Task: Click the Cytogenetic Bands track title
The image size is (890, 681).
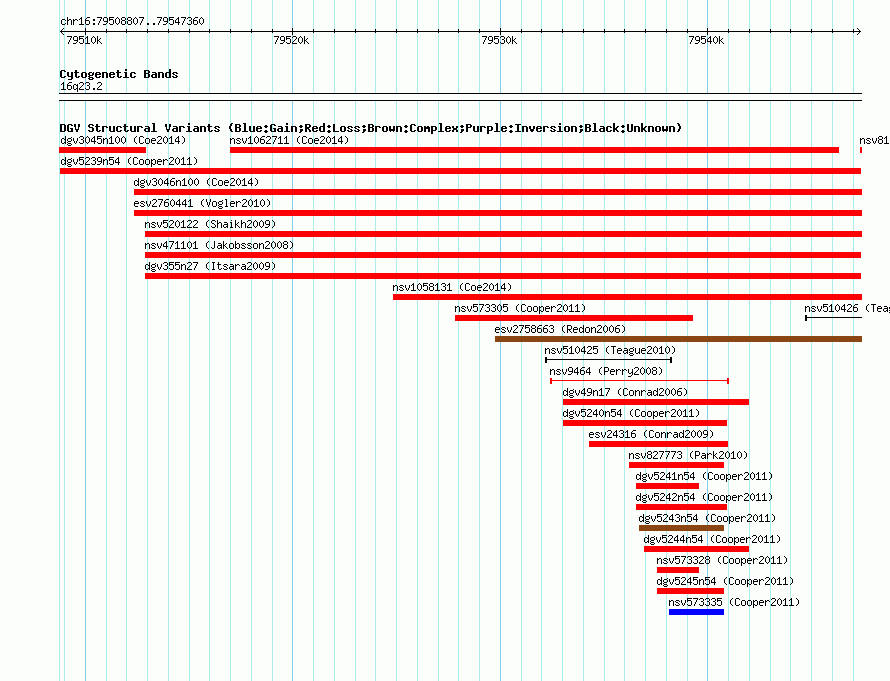Action: [119, 74]
